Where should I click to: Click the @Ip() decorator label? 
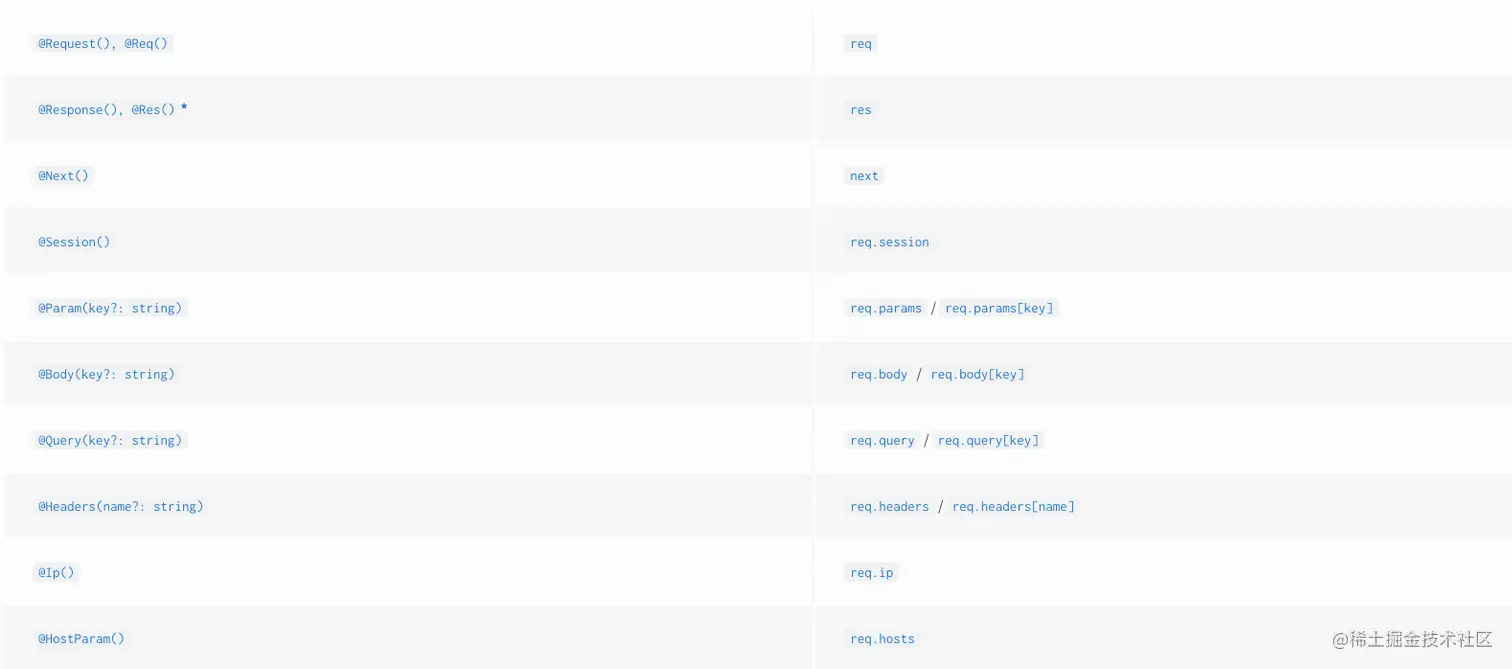coord(56,572)
